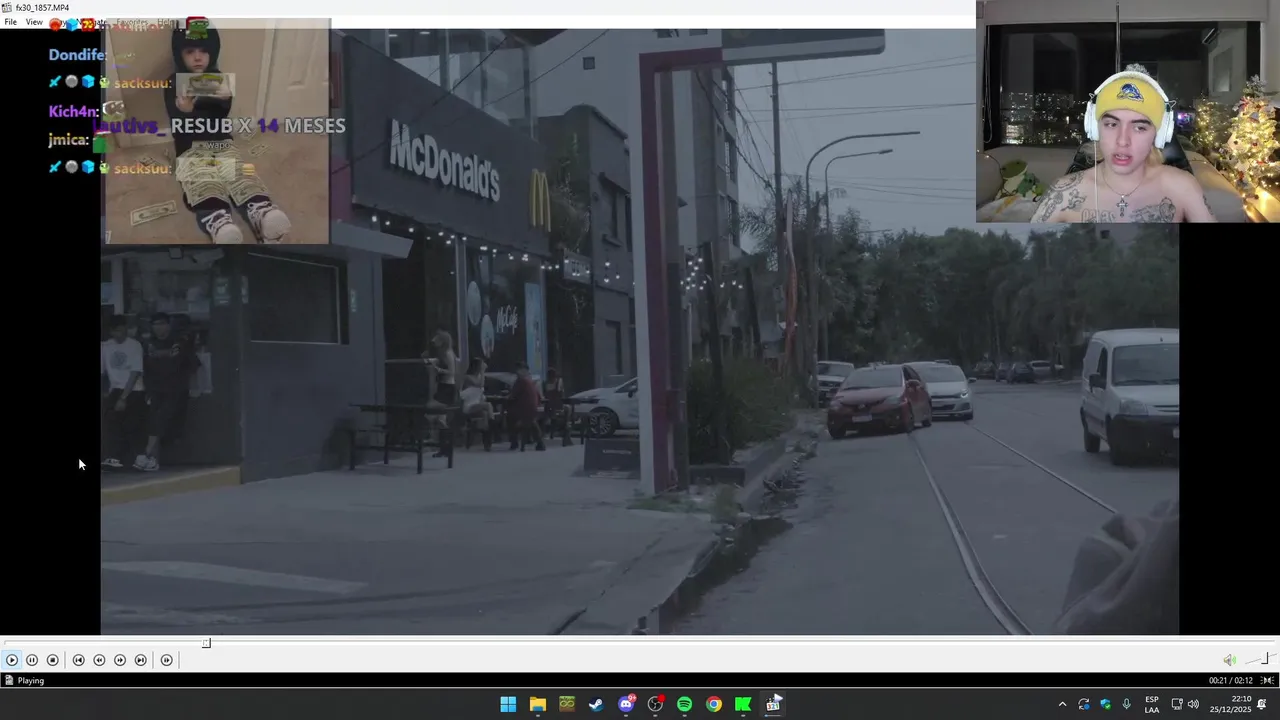This screenshot has width=1280, height=720.
Task: Stop the video with the Stop button
Action: pos(53,660)
